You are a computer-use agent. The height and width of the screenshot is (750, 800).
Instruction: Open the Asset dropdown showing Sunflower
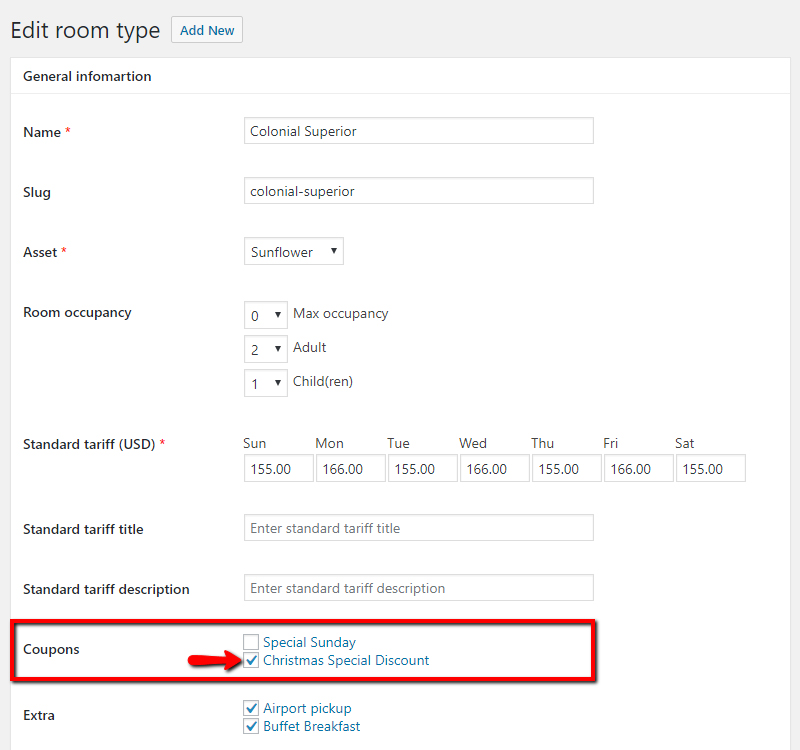[293, 252]
